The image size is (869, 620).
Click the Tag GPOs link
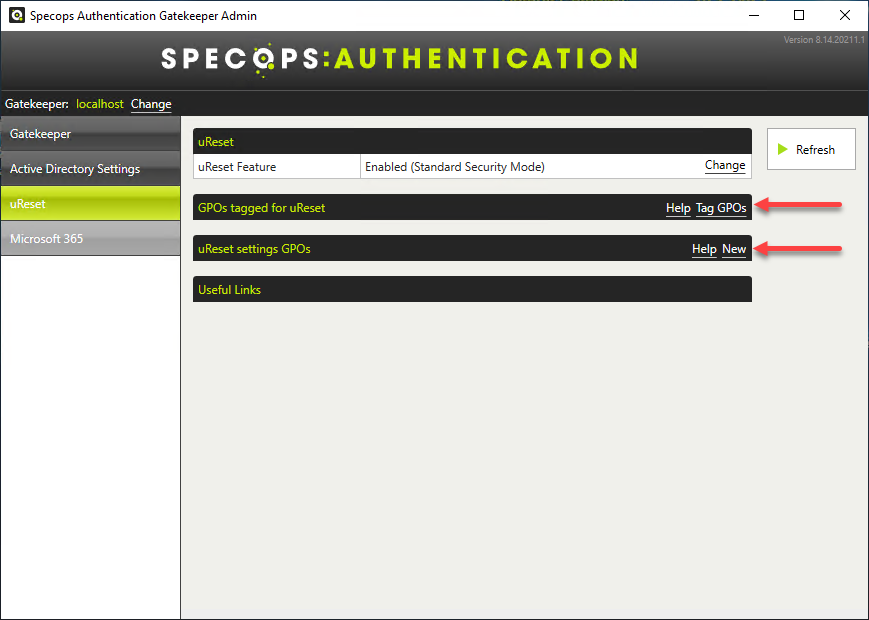(721, 208)
